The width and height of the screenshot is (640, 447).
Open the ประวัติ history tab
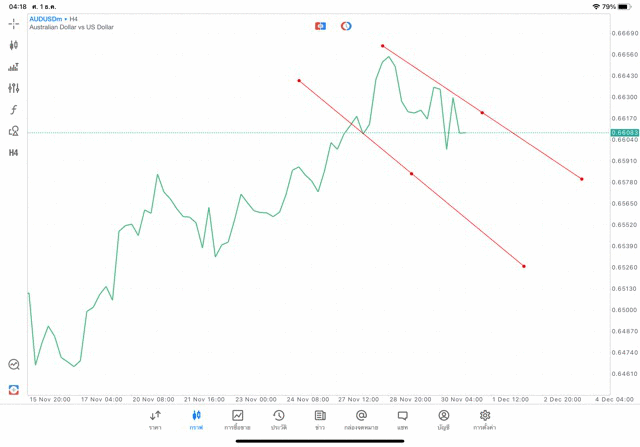[279, 420]
